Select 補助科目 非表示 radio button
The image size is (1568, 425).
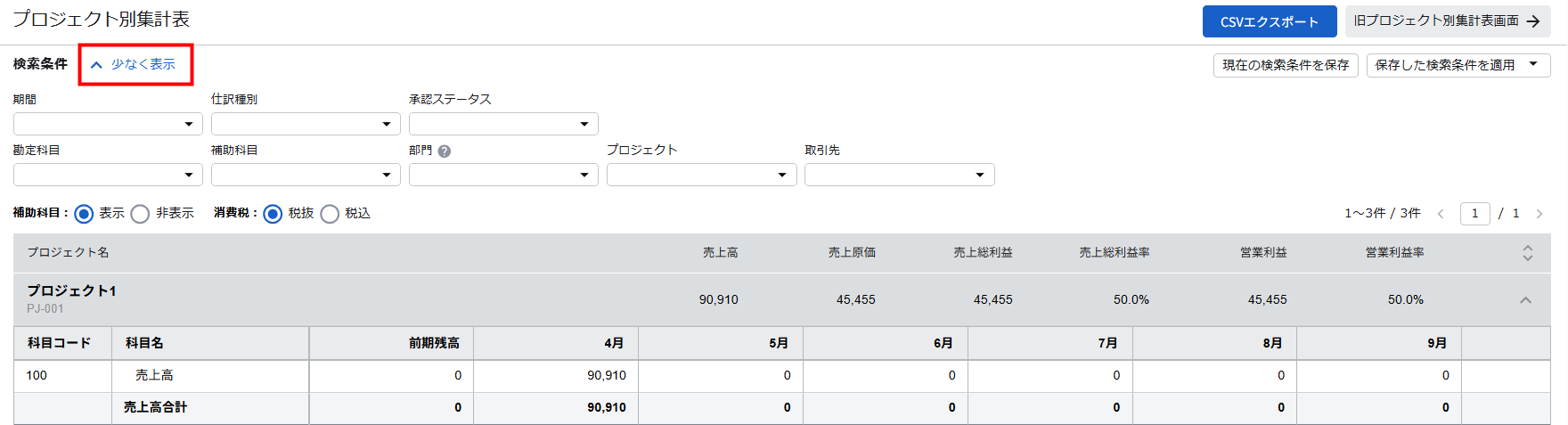pyautogui.click(x=140, y=214)
